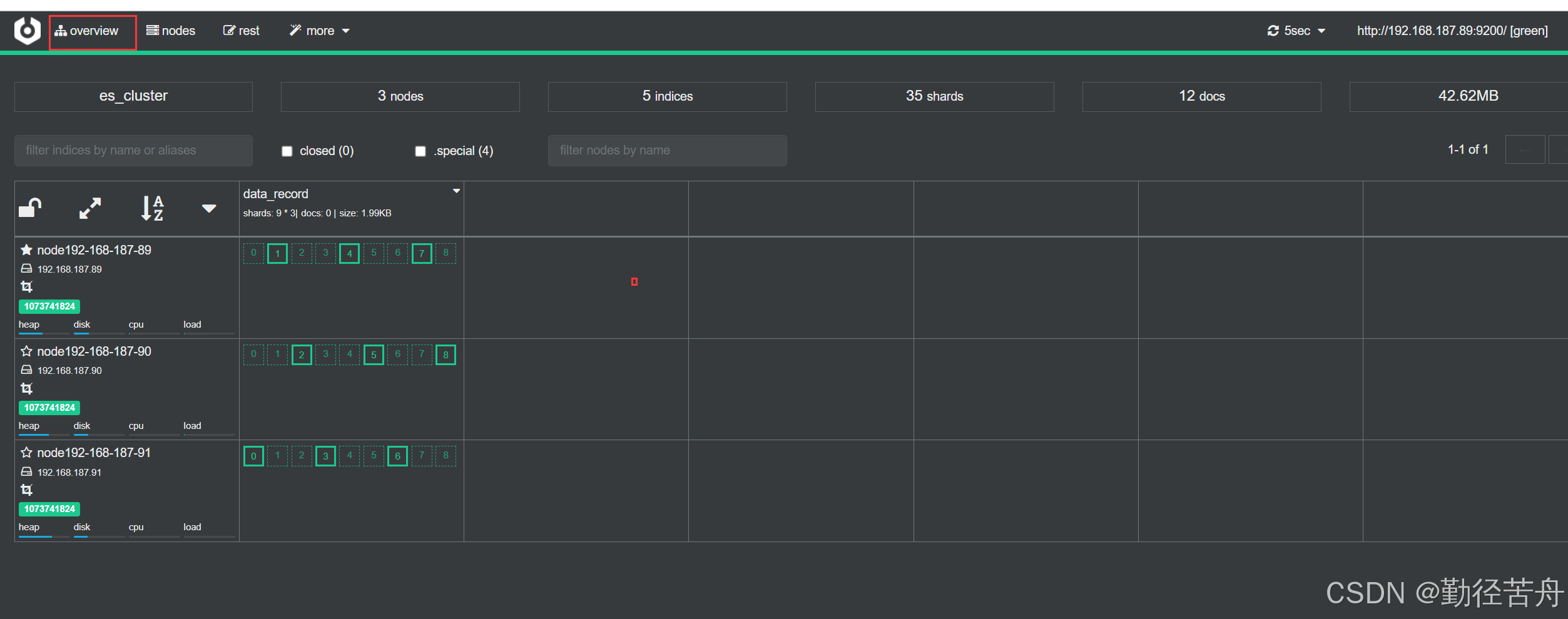
Task: Click the expand/compress view arrows icon
Action: coord(90,208)
